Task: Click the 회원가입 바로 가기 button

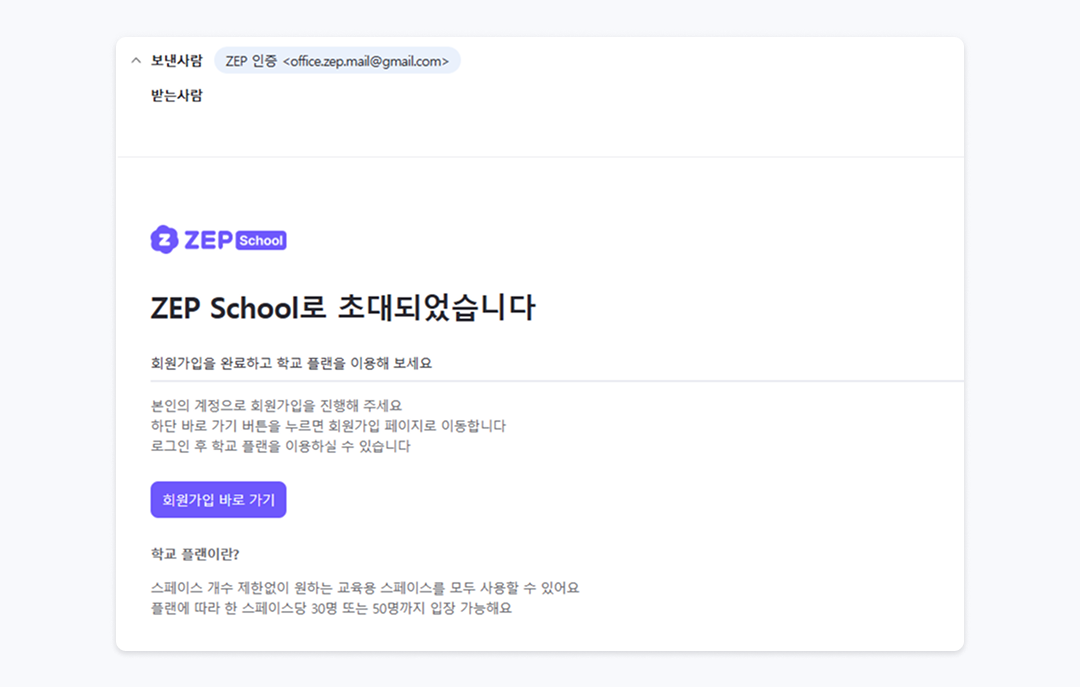Action: coord(218,500)
